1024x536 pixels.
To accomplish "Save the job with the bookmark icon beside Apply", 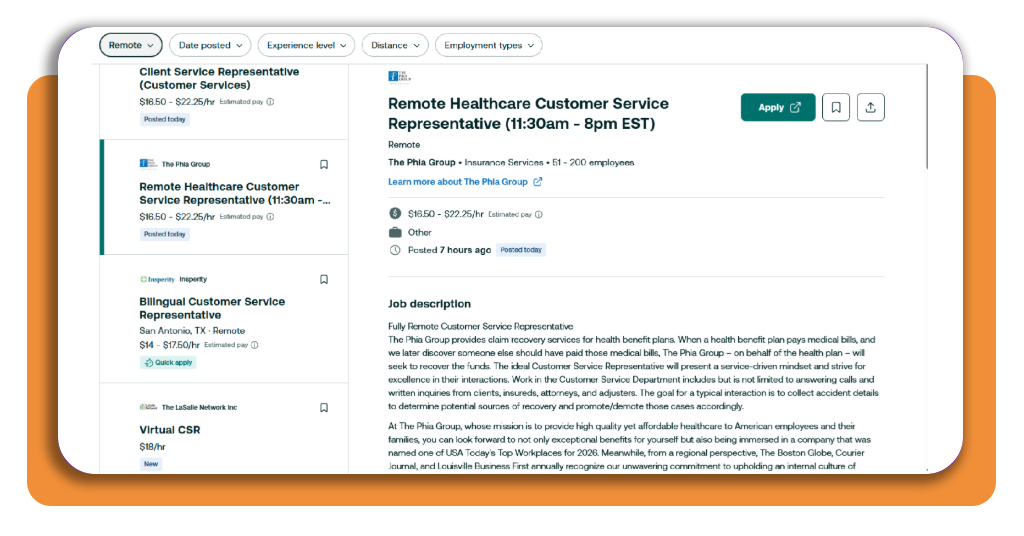I will click(836, 107).
